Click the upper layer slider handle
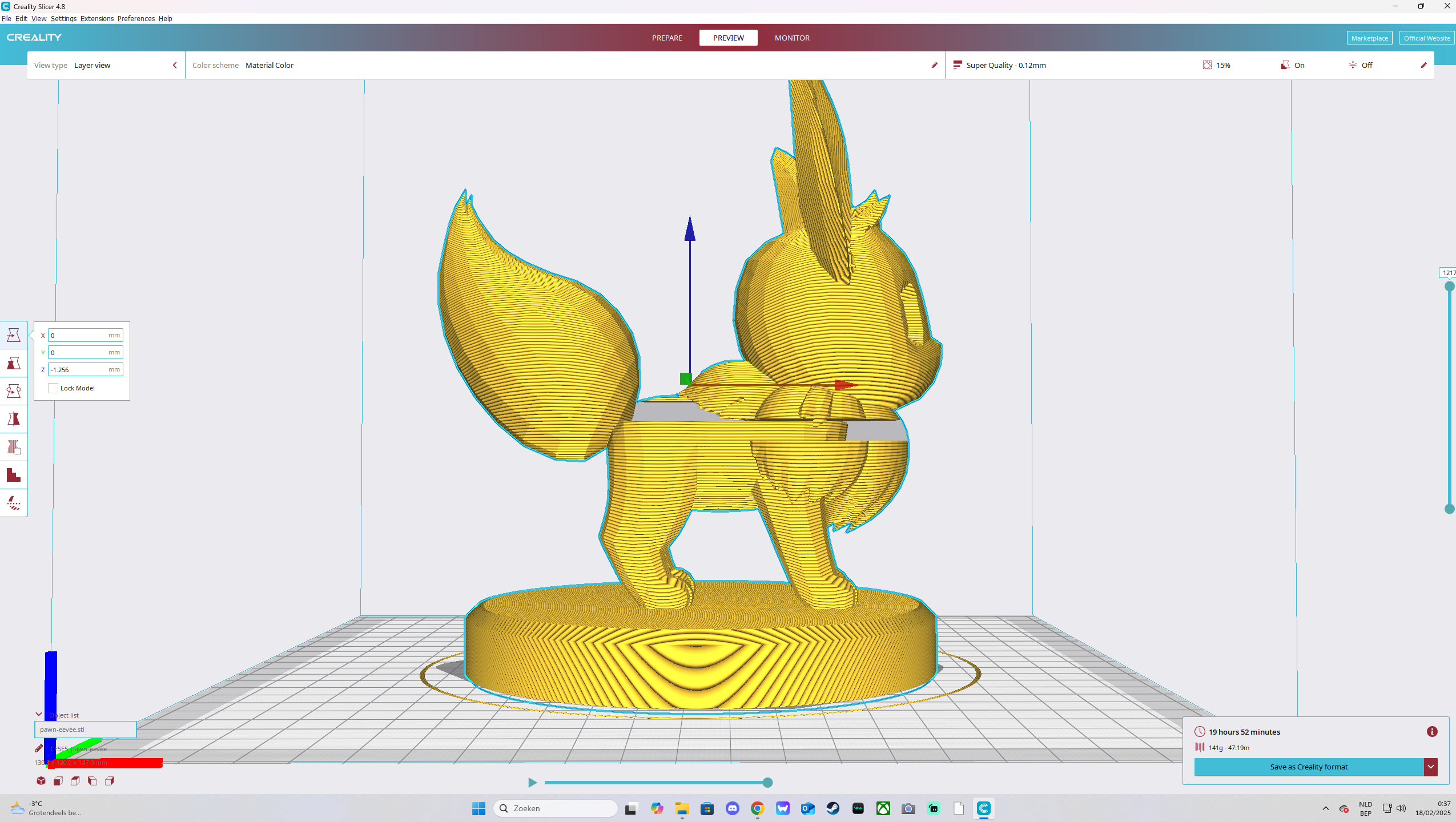1456x822 pixels. [x=1449, y=287]
